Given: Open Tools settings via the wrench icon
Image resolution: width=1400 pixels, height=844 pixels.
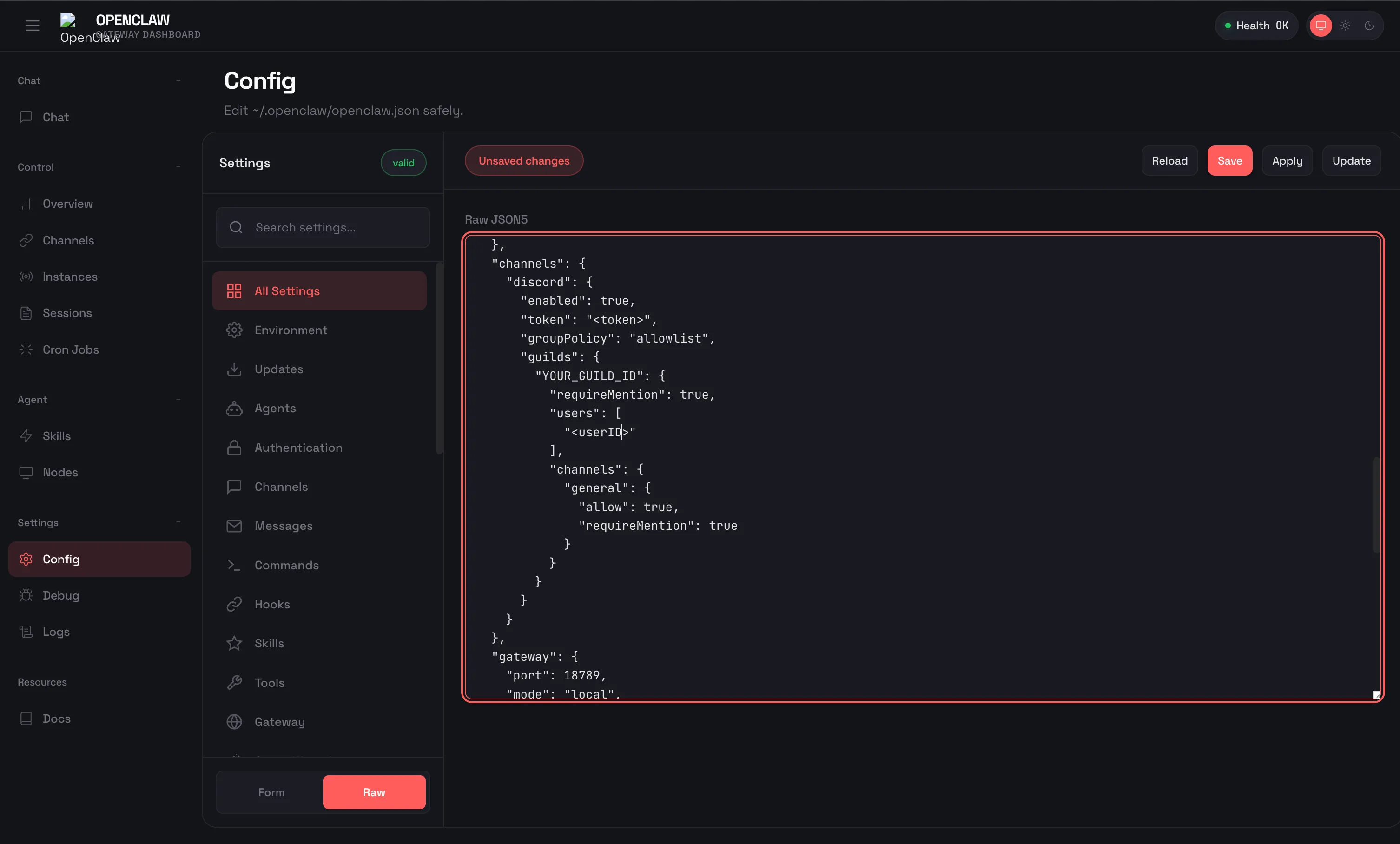Looking at the screenshot, I should (234, 682).
